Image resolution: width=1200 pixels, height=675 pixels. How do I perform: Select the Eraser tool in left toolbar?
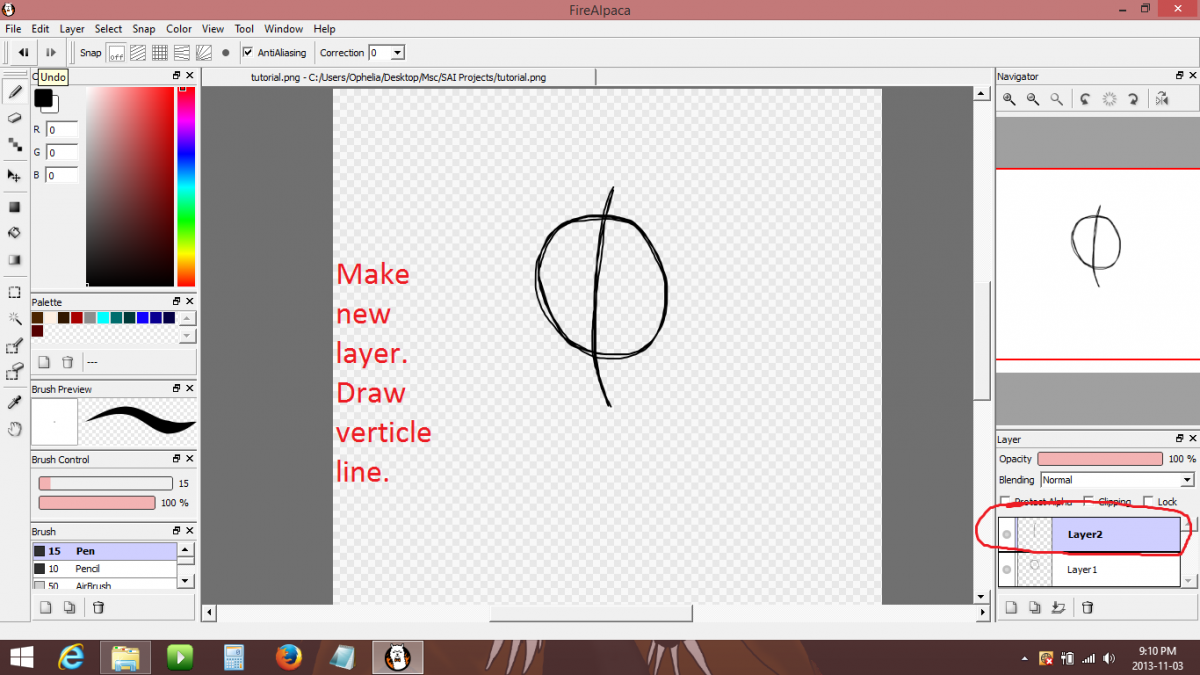pyautogui.click(x=15, y=118)
